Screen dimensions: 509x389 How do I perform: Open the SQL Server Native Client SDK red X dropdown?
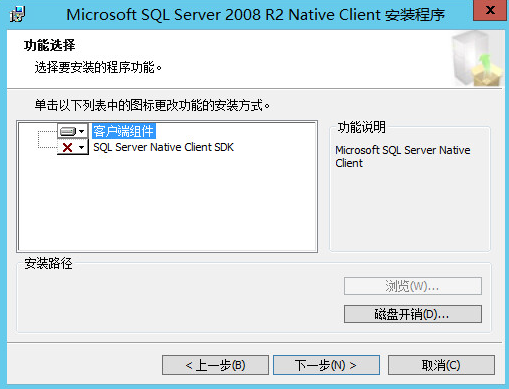(x=73, y=147)
